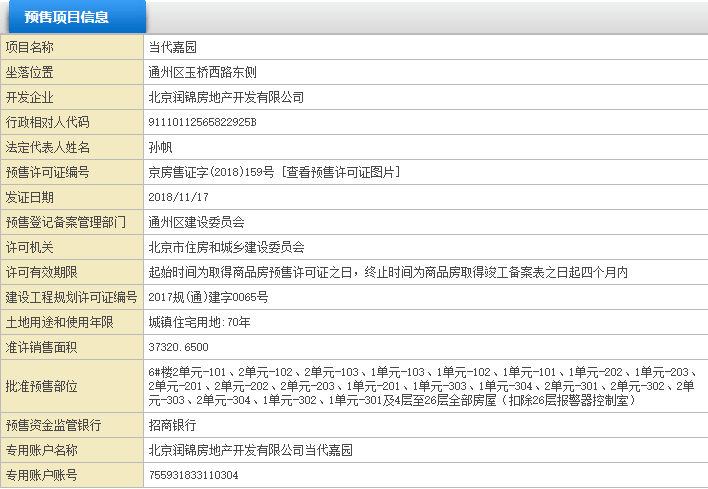The width and height of the screenshot is (708, 489).
Task: Click the 许可有效期限 label
Action: click(42, 272)
